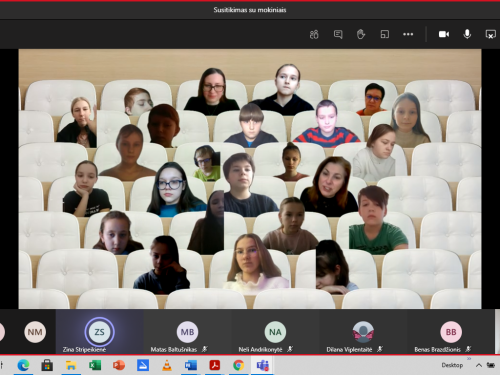The image size is (500, 375).
Task: Toggle the camera on or off
Action: pyautogui.click(x=444, y=34)
